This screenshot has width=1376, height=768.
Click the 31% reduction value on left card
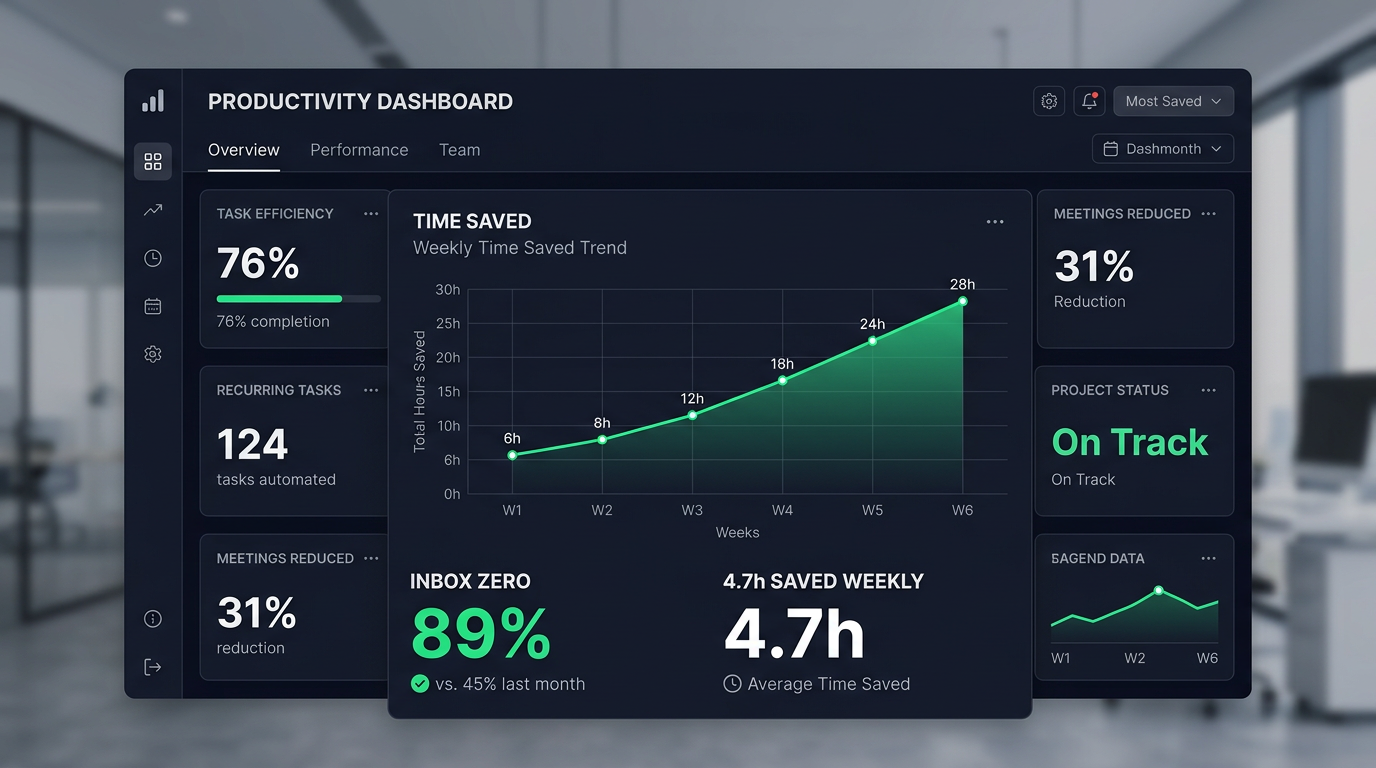click(x=256, y=612)
